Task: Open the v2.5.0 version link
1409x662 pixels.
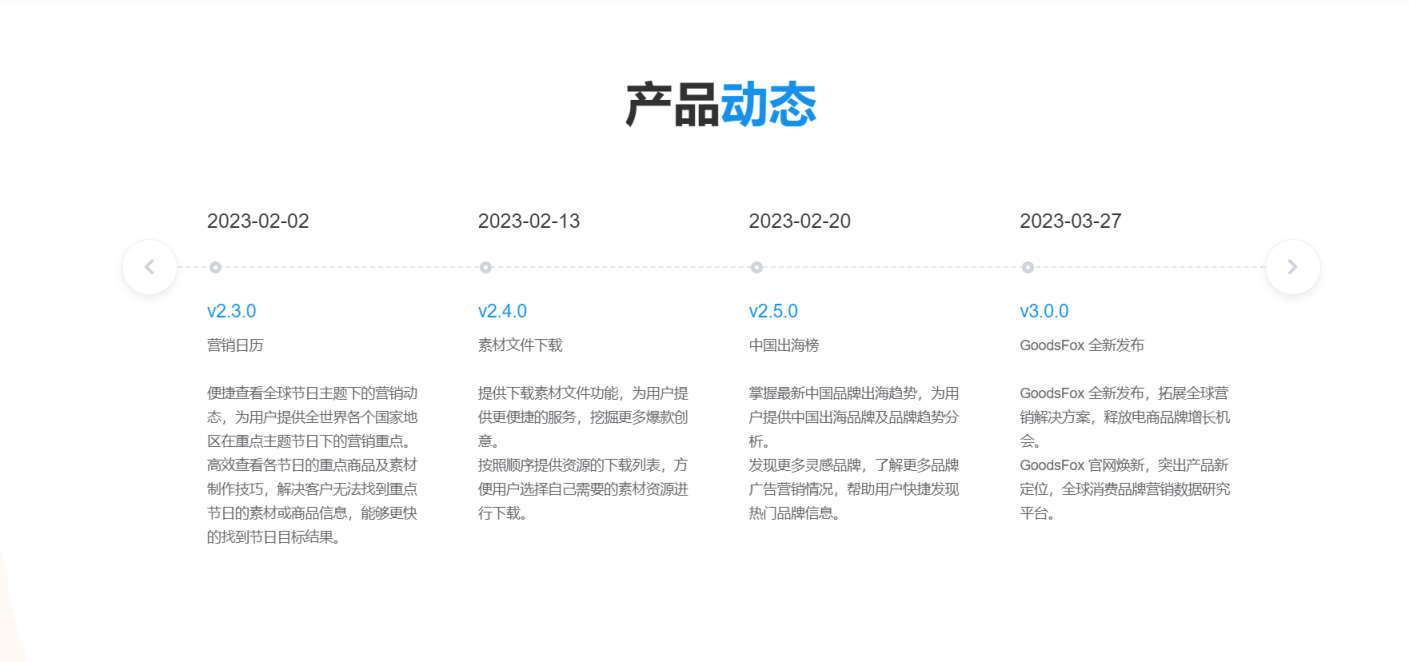Action: click(773, 311)
